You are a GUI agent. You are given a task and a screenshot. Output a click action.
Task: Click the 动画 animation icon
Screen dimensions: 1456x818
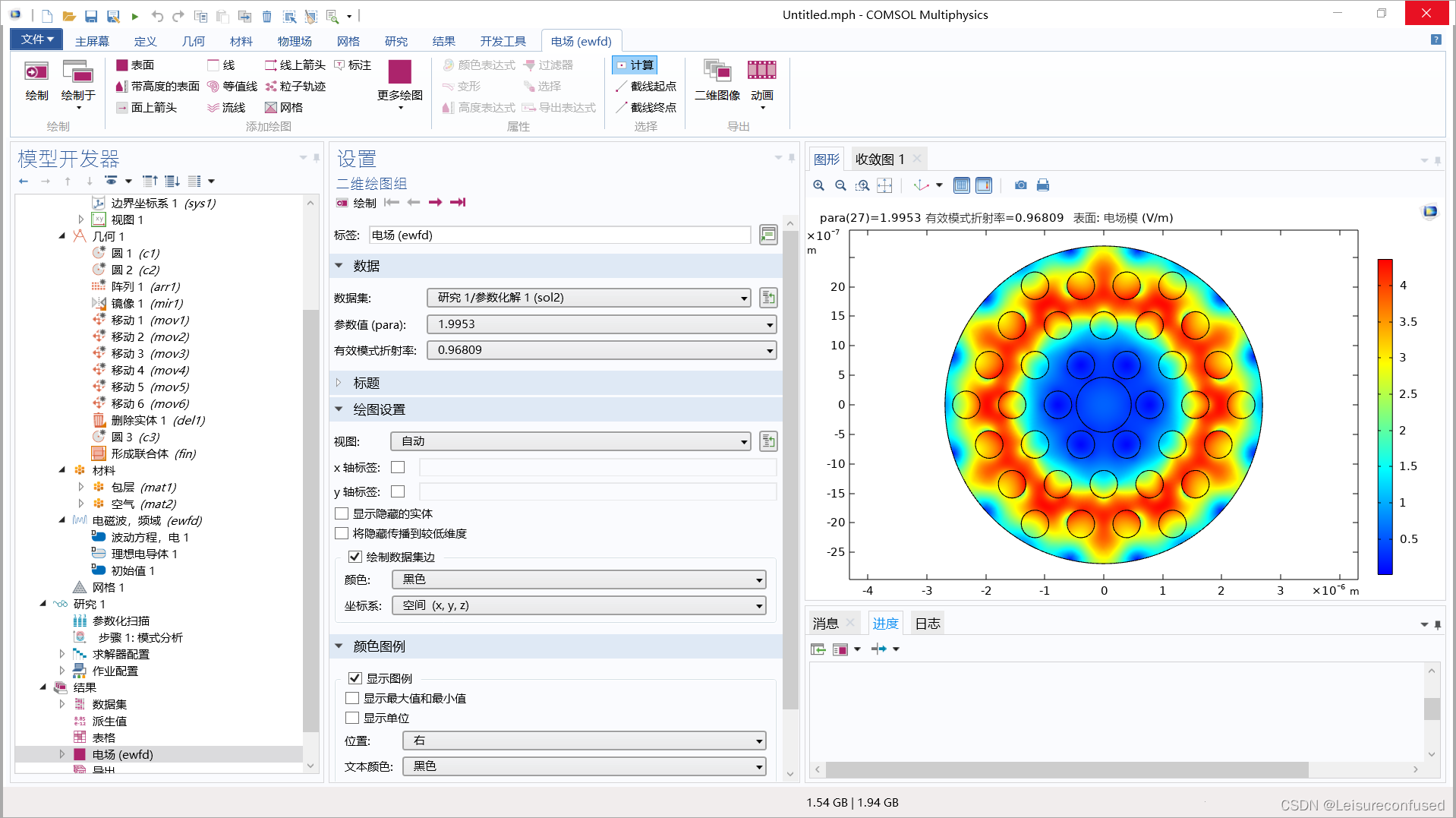[x=762, y=84]
